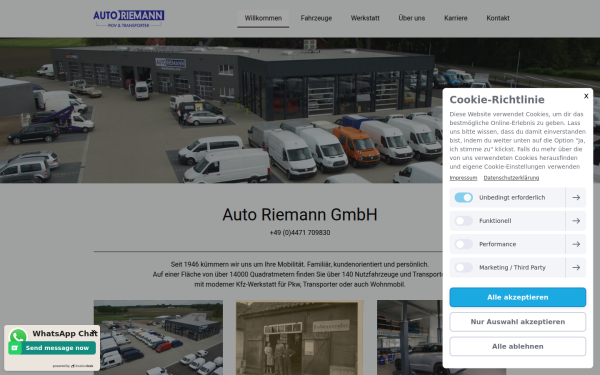Open the Karriere menu item
The width and height of the screenshot is (600, 375).
pos(455,18)
